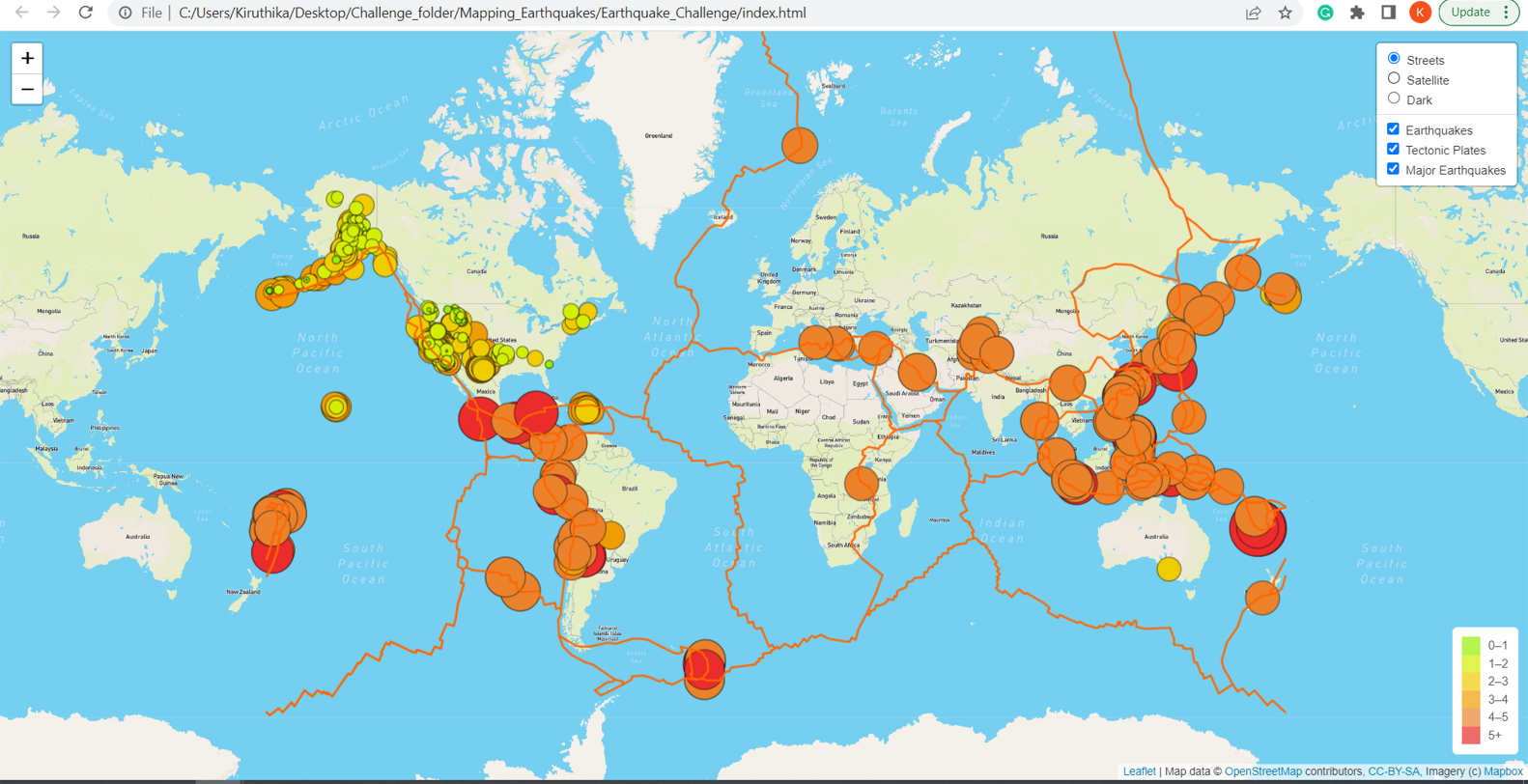Viewport: 1528px width, 784px height.
Task: Select the Dark base map
Action: (1394, 98)
